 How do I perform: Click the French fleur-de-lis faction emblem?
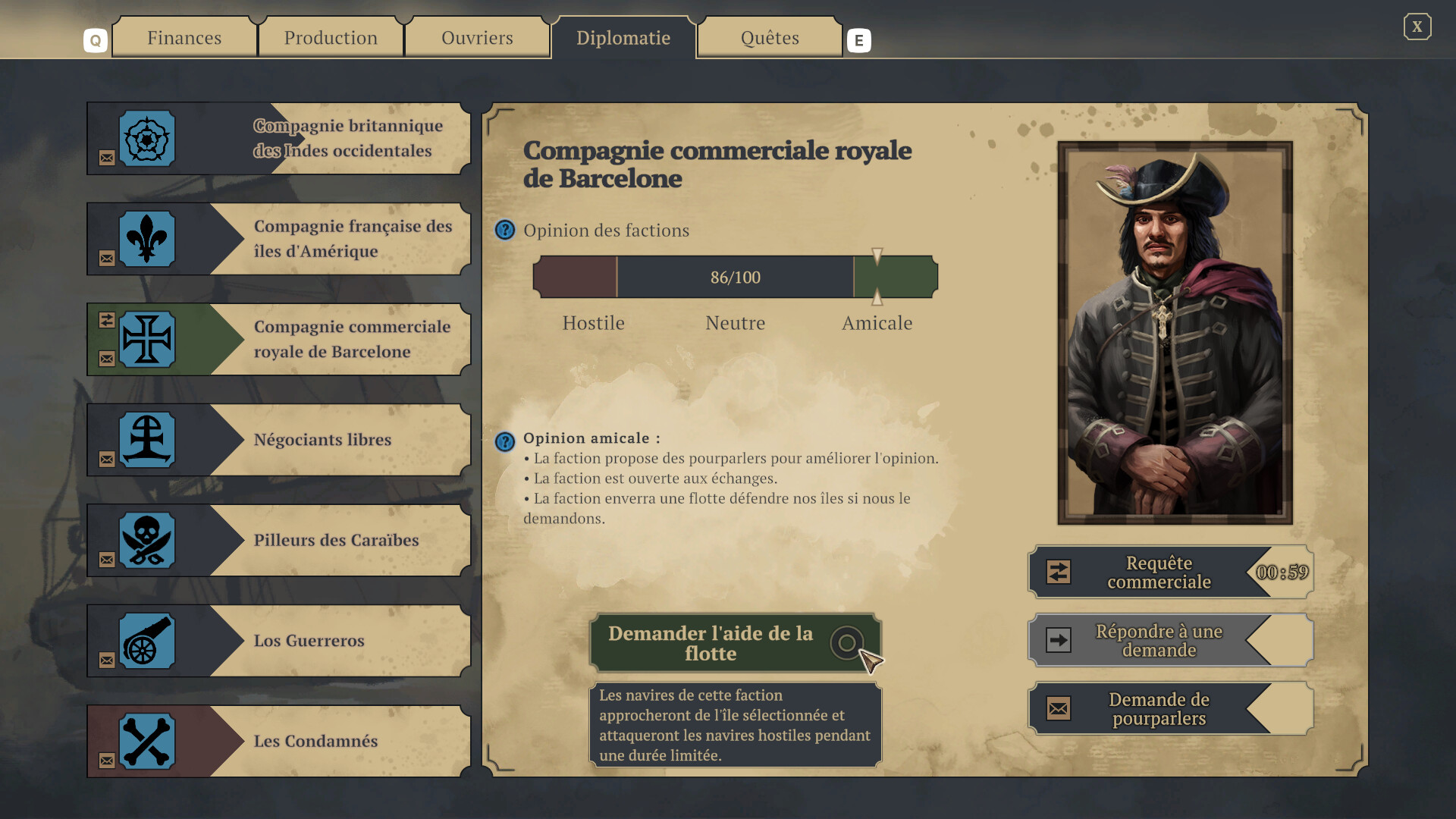point(147,240)
